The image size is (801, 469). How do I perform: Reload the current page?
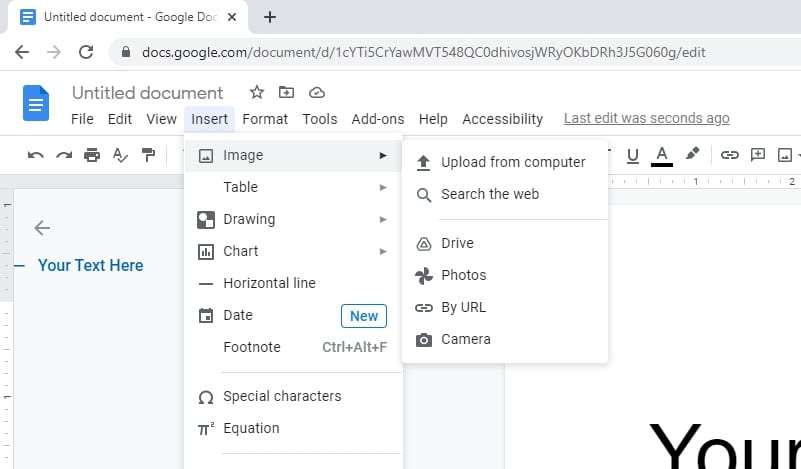click(x=86, y=52)
